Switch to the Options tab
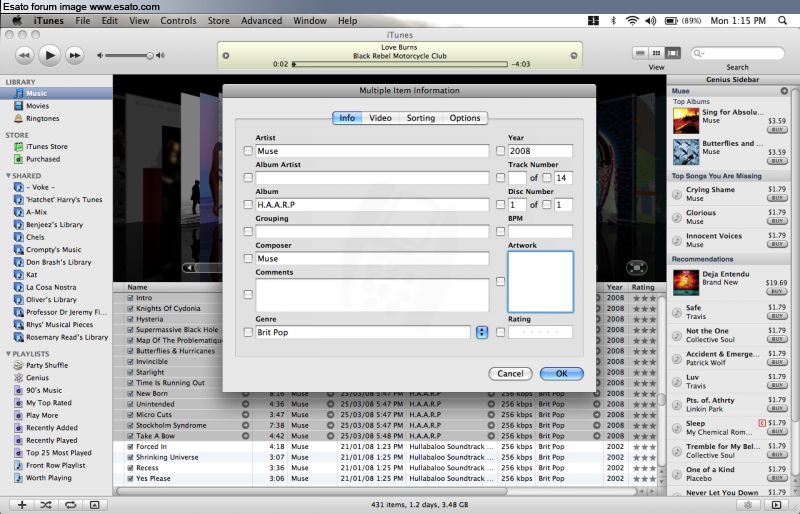This screenshot has width=800, height=514. point(465,118)
